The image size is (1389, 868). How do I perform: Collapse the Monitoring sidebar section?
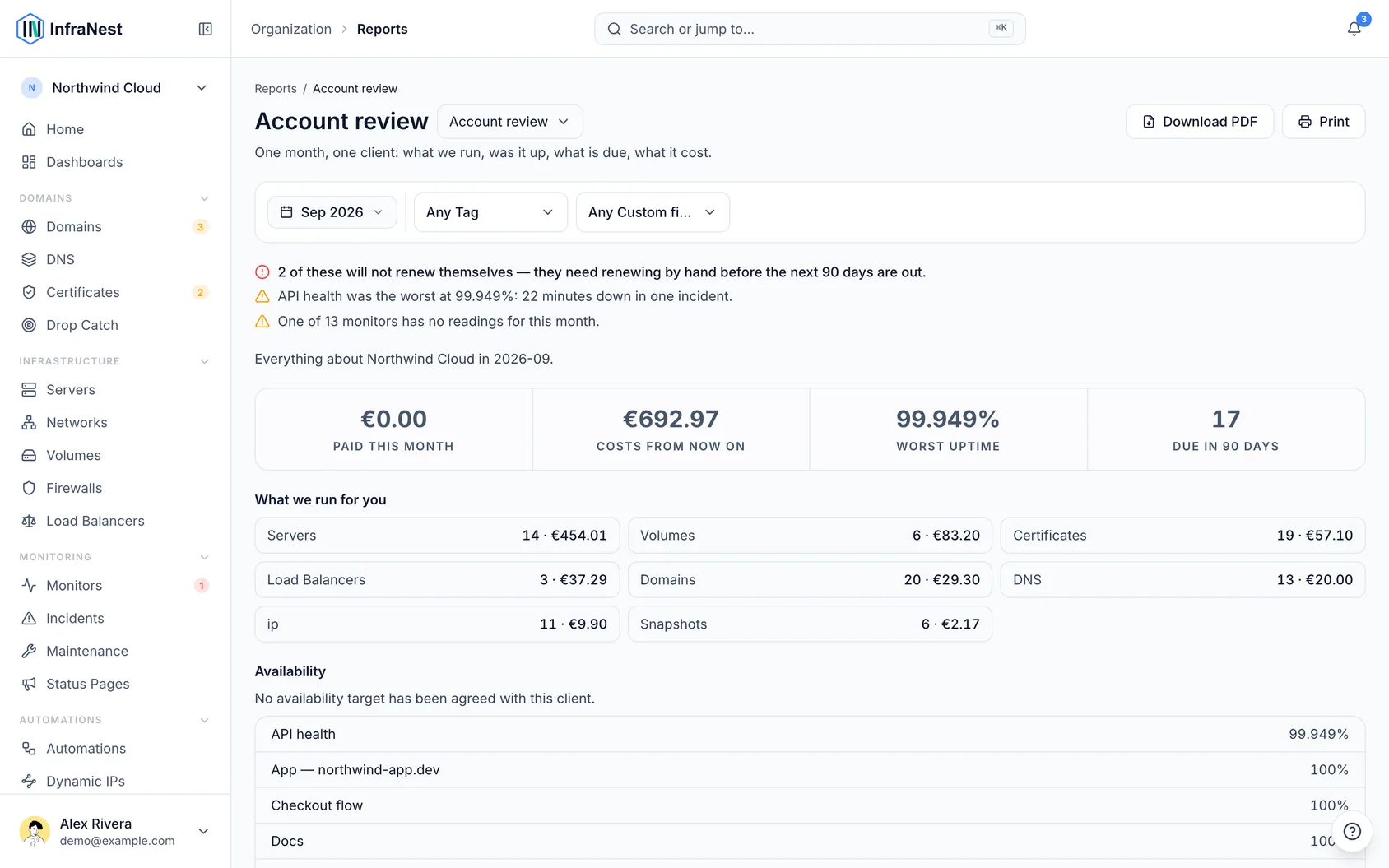point(204,557)
